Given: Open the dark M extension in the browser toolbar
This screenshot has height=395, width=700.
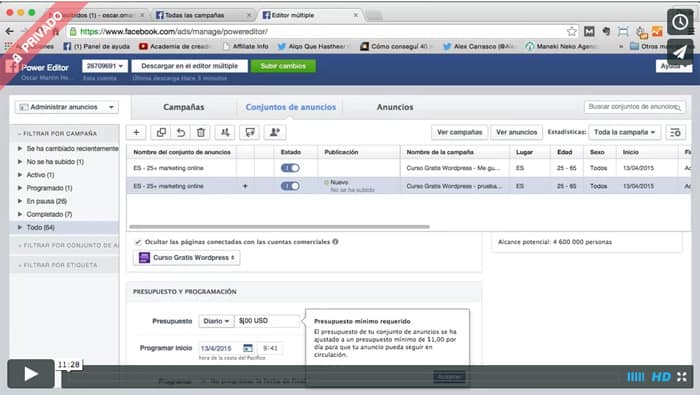Looking at the screenshot, I should coord(589,31).
